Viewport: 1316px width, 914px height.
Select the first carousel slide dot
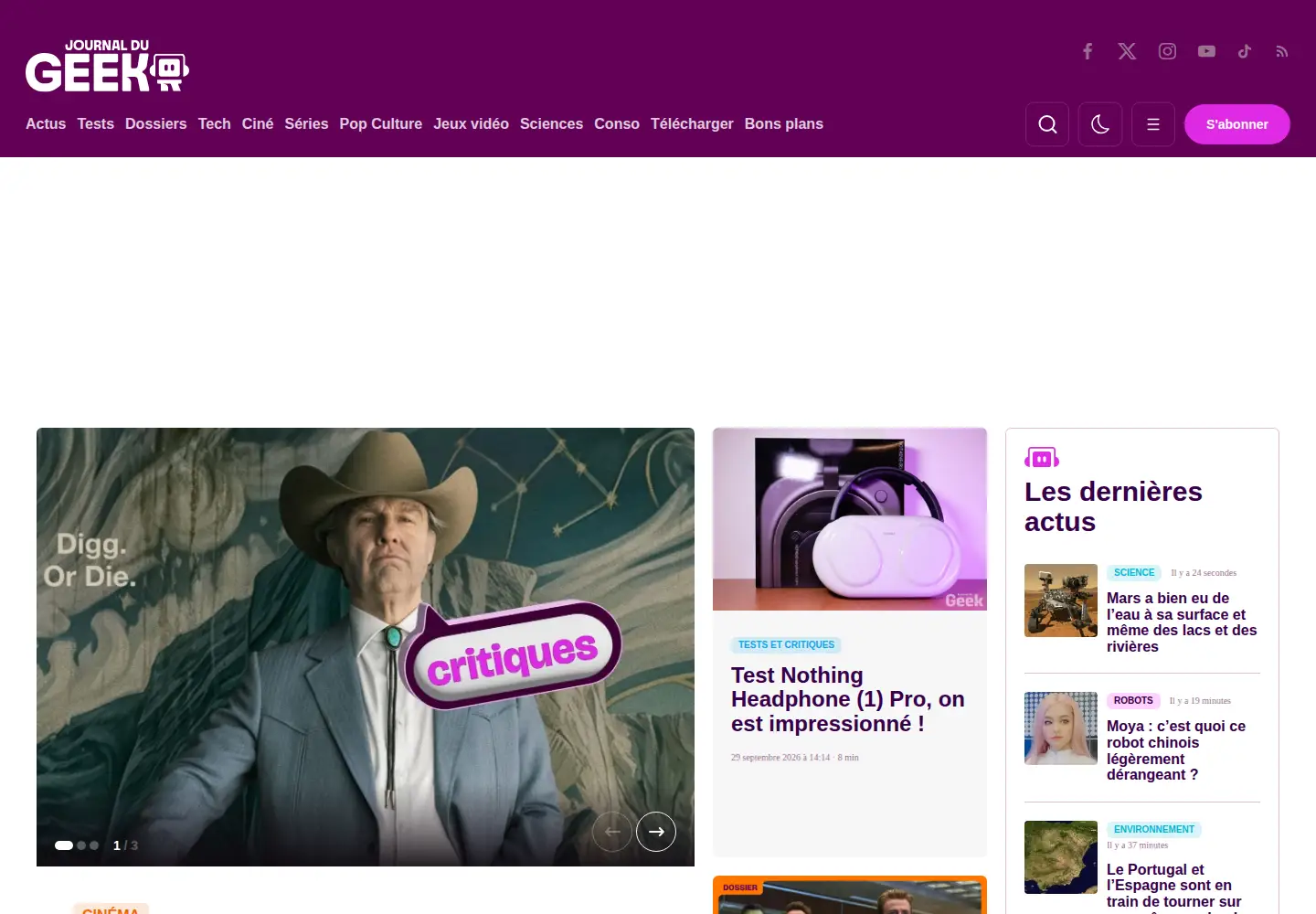[x=64, y=845]
